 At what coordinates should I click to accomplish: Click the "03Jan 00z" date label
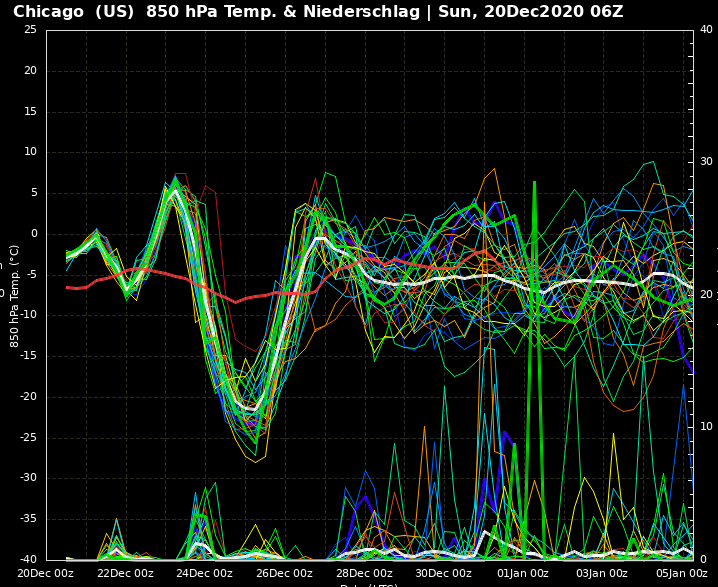point(603,573)
